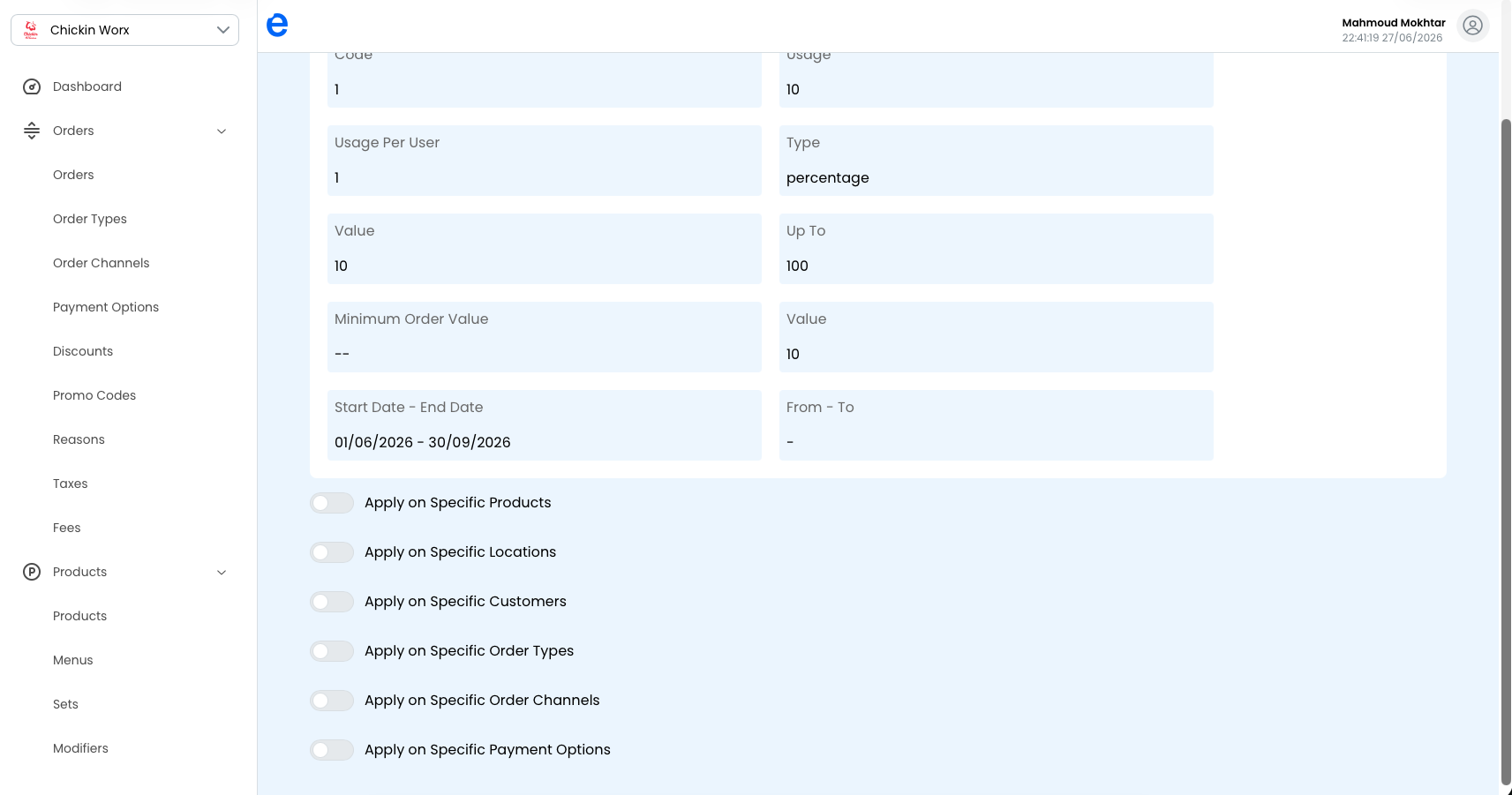Enable Apply on Specific Customers toggle
This screenshot has width=1512, height=795.
click(332, 602)
